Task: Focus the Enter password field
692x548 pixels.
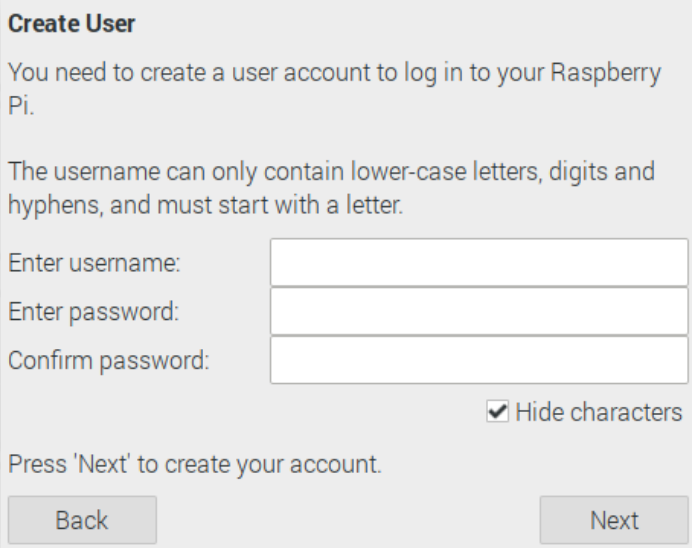Action: click(x=479, y=311)
